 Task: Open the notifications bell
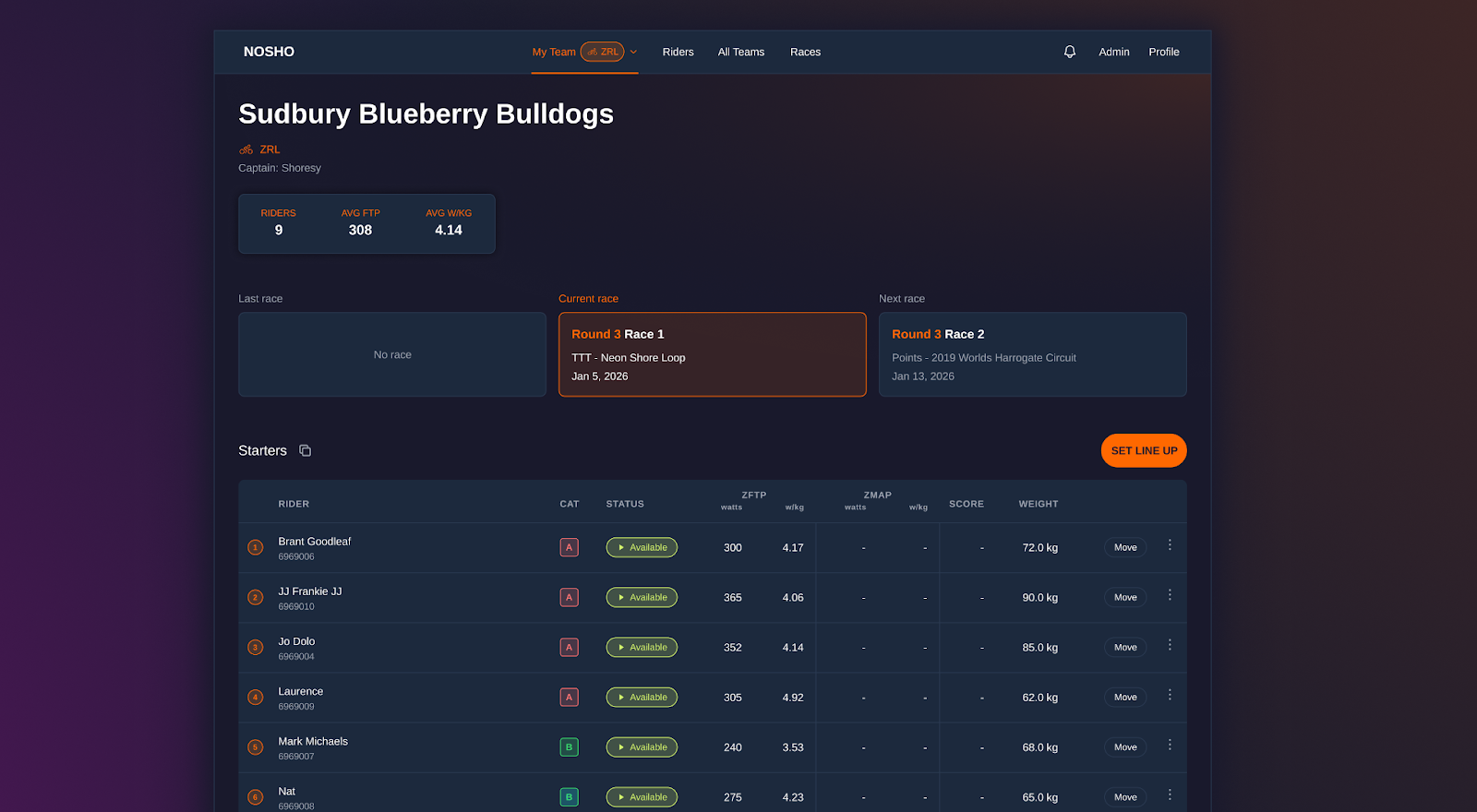pos(1069,52)
